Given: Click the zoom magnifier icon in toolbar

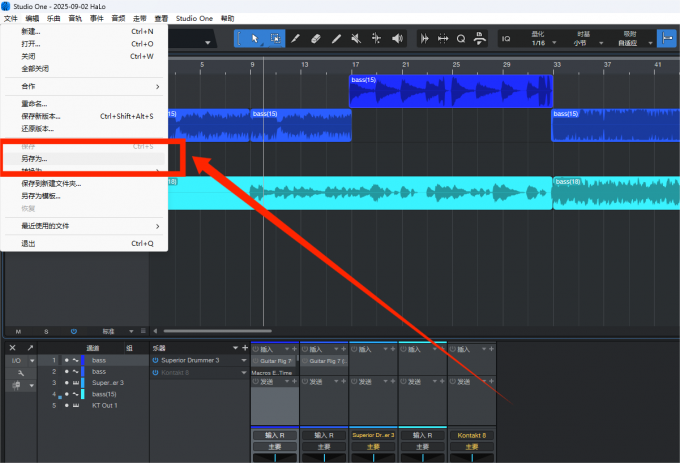Looking at the screenshot, I should coord(461,39).
